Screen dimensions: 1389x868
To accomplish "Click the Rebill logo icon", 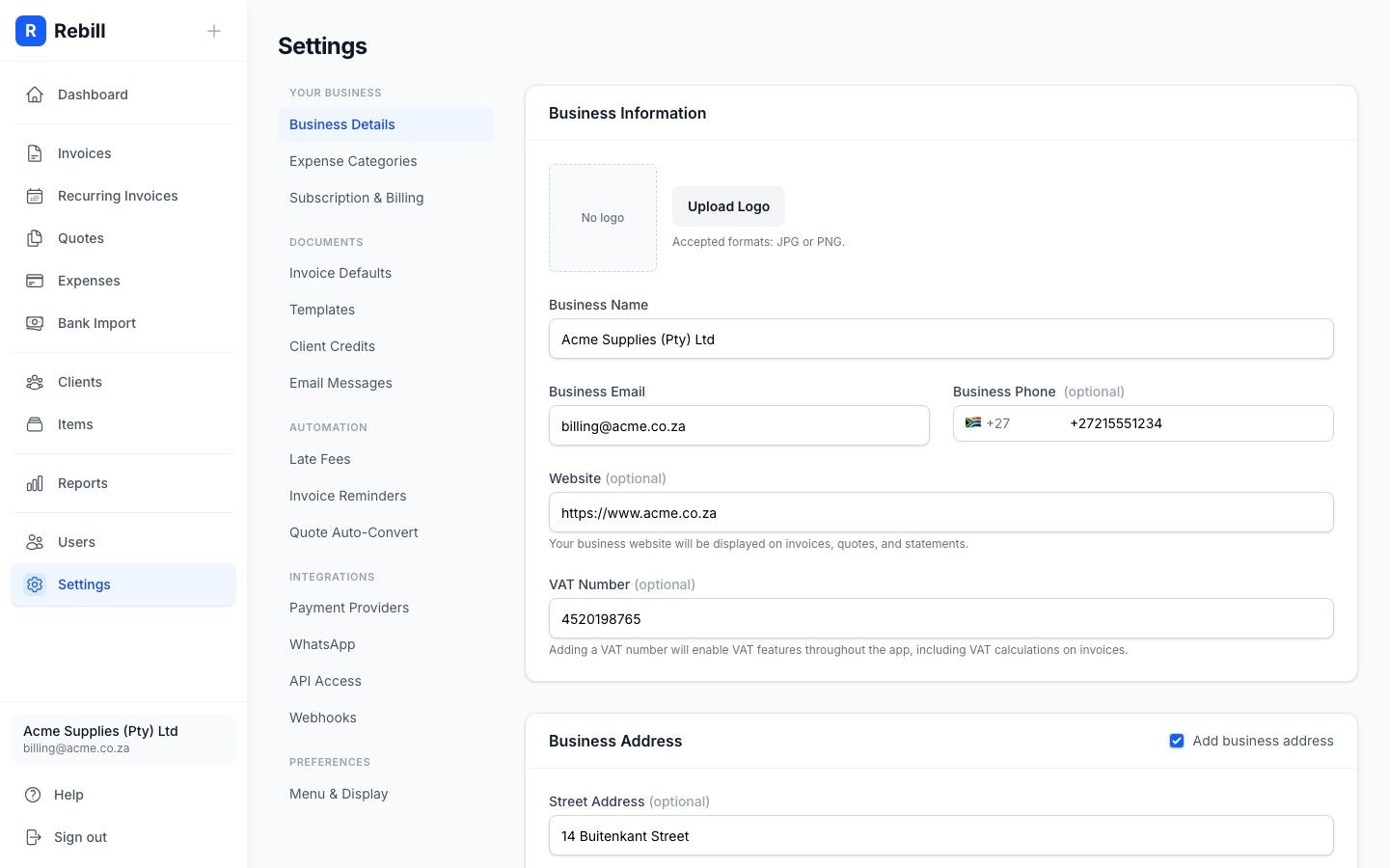I will pos(31,31).
